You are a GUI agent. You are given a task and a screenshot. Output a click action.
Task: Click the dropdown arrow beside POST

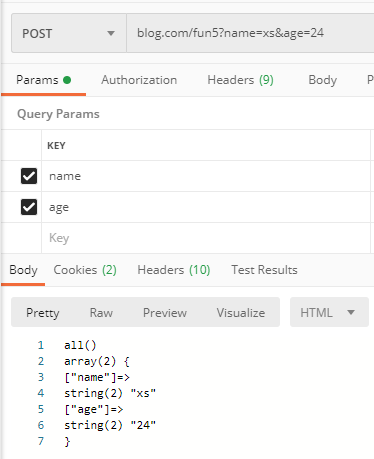pyautogui.click(x=111, y=33)
